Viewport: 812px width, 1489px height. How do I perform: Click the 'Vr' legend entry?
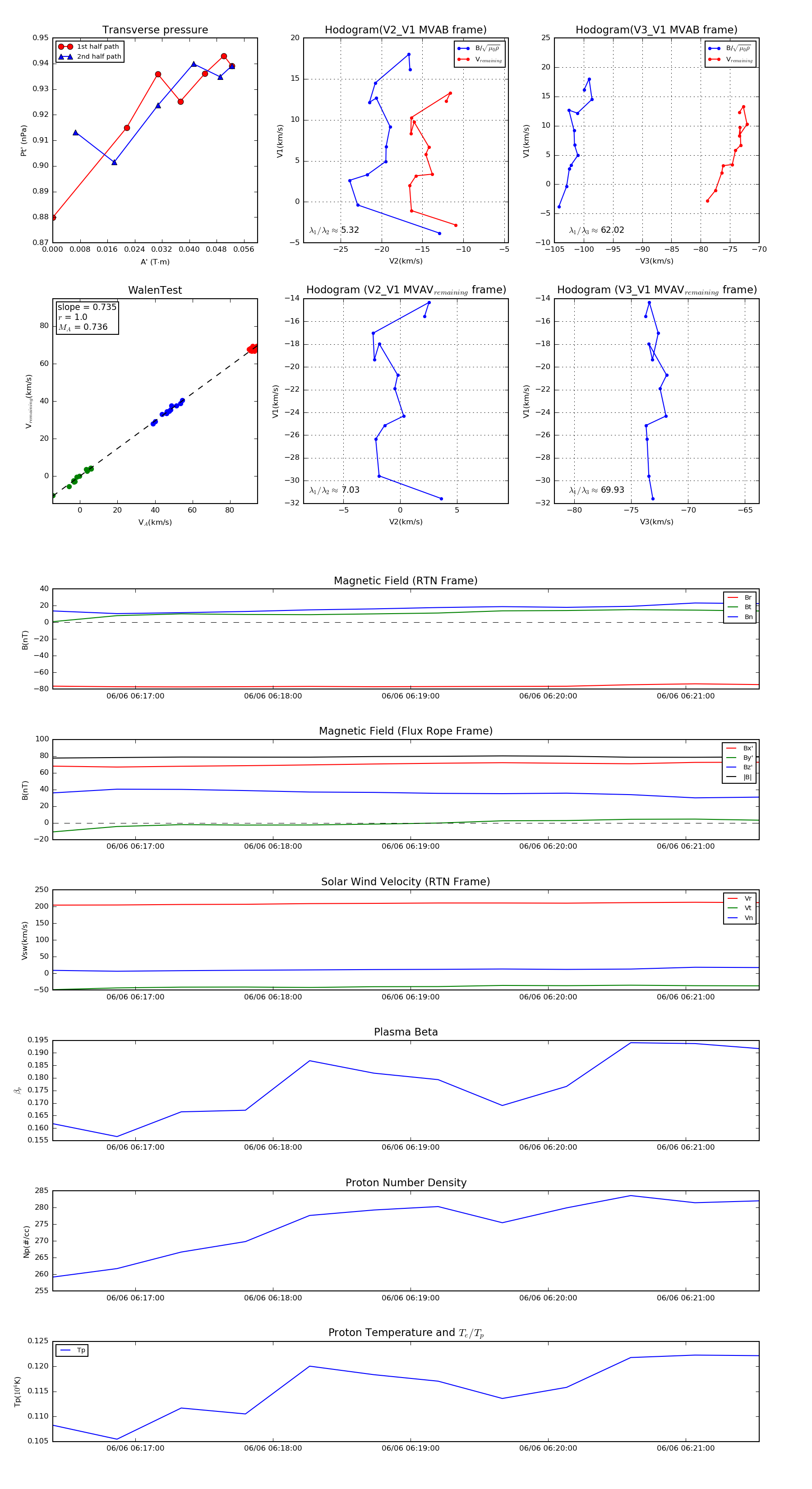tap(740, 898)
